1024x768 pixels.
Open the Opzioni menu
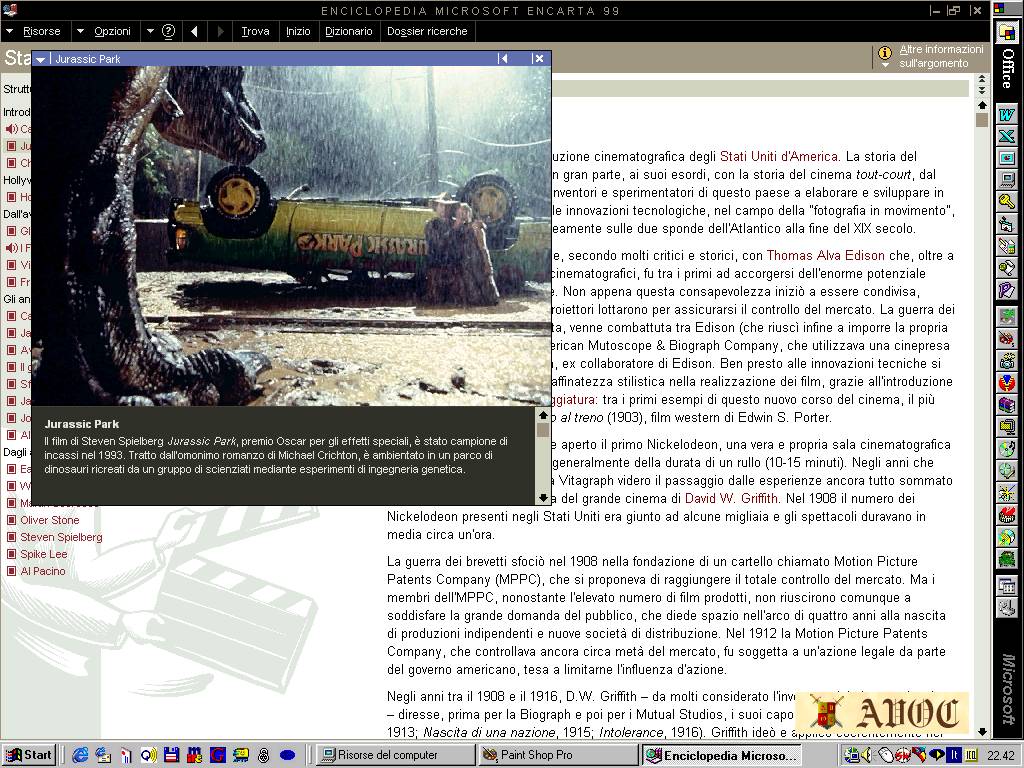click(112, 31)
